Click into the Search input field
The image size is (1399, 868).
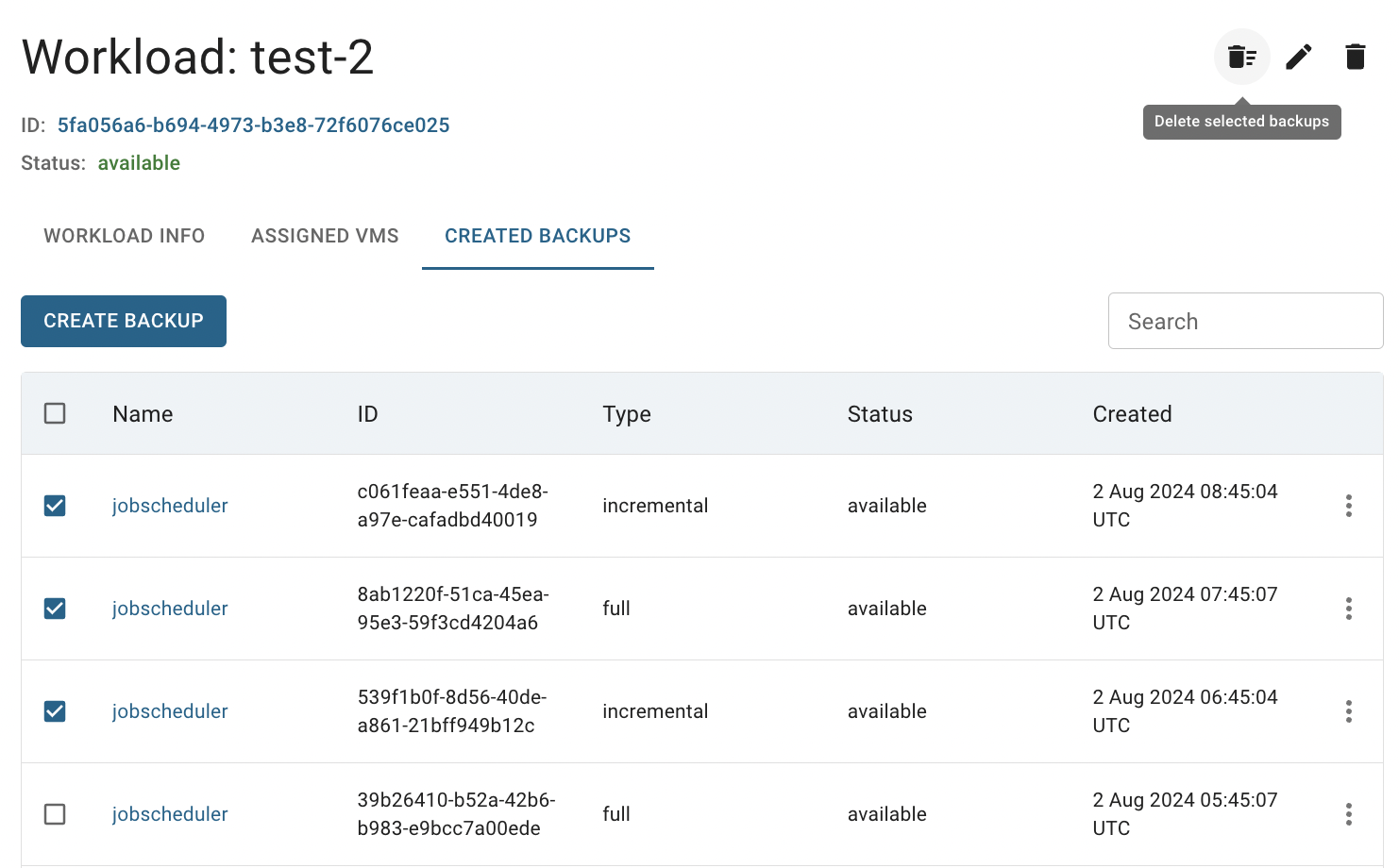[1245, 321]
